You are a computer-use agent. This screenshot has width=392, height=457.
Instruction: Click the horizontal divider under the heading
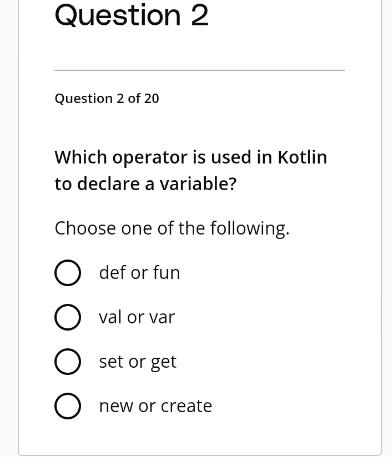coord(200,70)
